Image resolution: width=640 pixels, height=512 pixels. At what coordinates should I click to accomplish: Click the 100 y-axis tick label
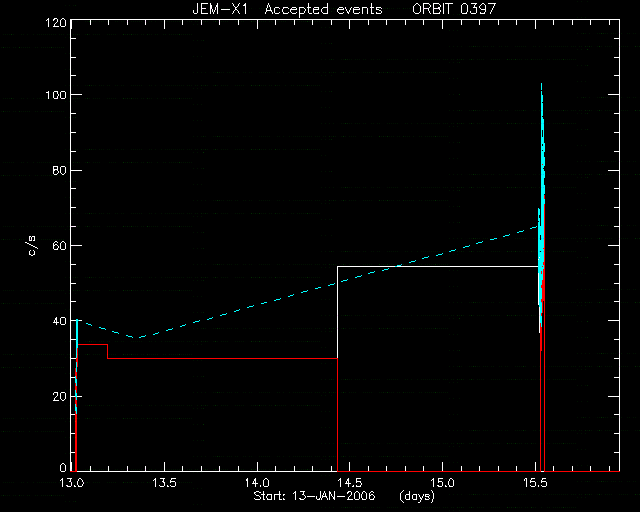pyautogui.click(x=56, y=95)
